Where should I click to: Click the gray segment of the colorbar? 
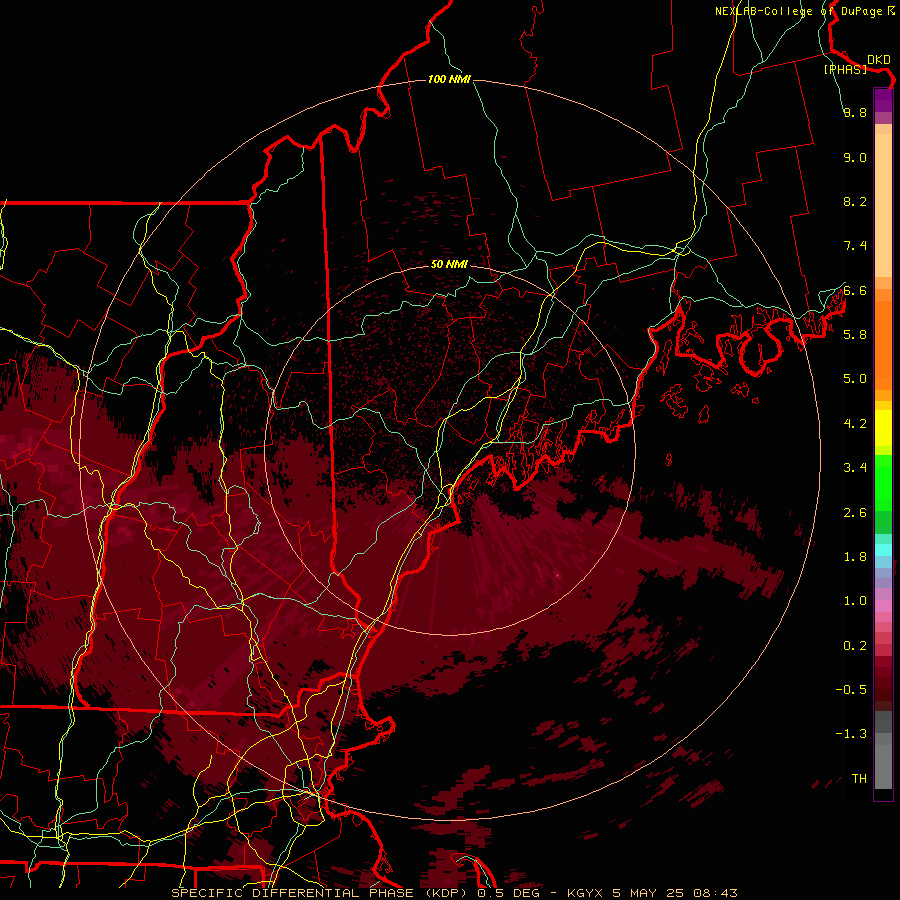883,752
